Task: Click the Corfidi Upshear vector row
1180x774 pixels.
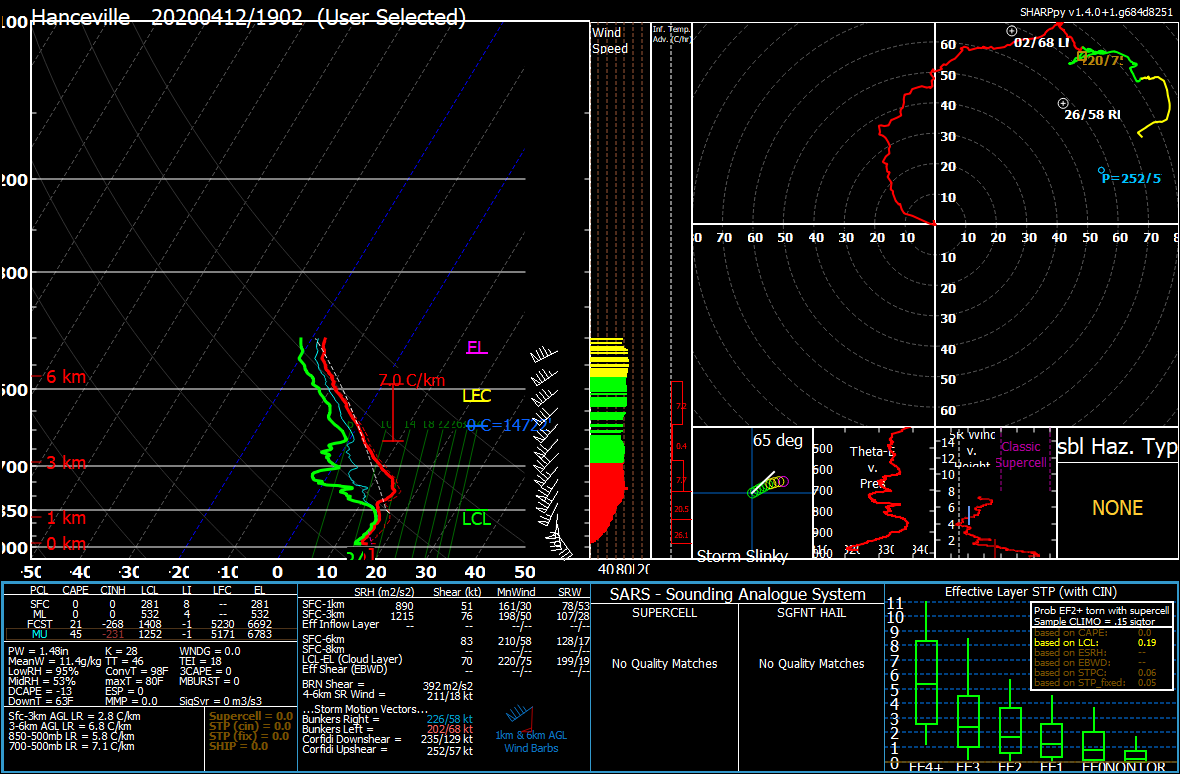Action: click(387, 750)
